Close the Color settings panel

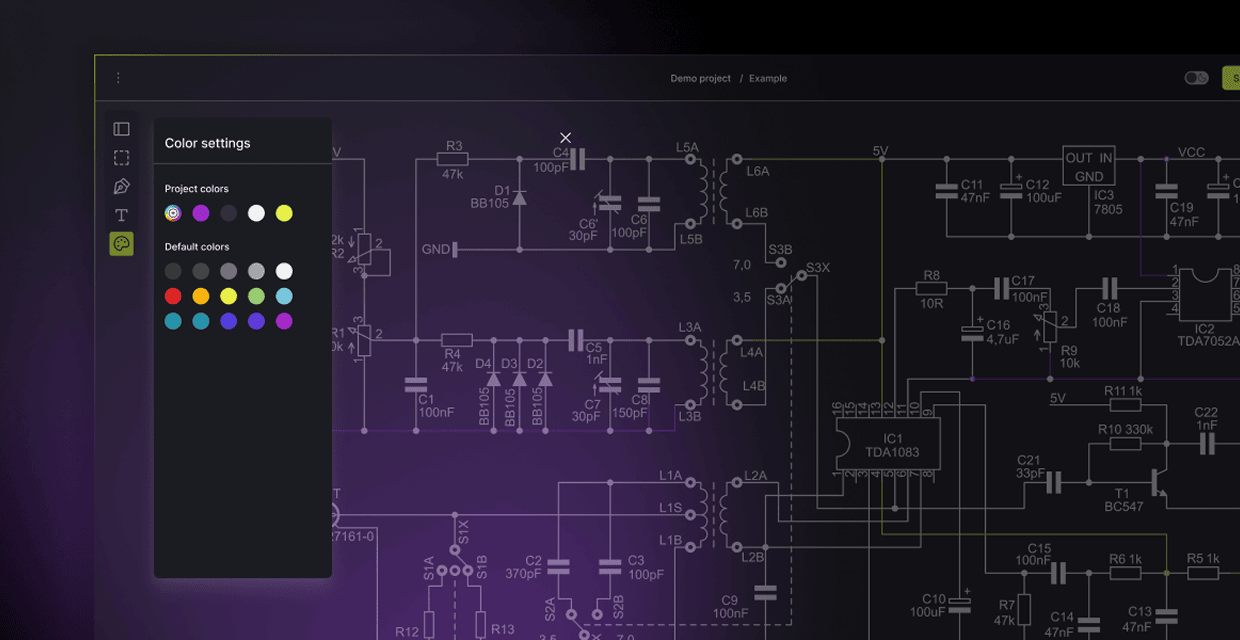coord(565,137)
